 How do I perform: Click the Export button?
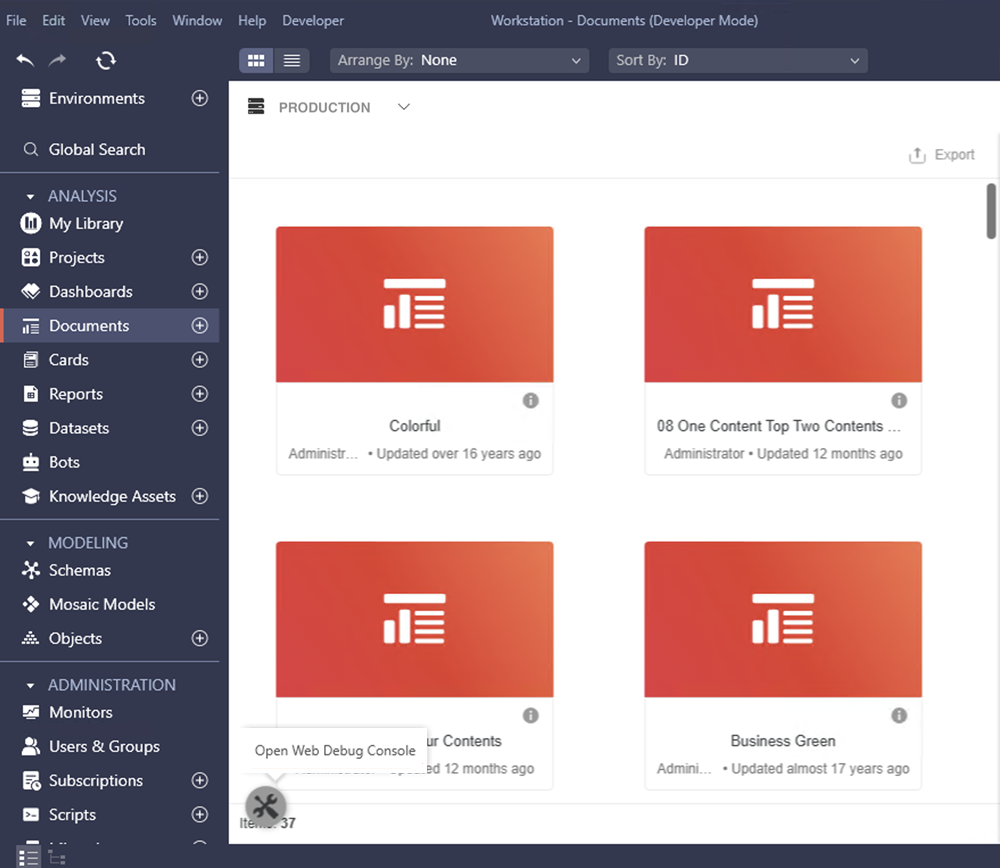point(941,155)
